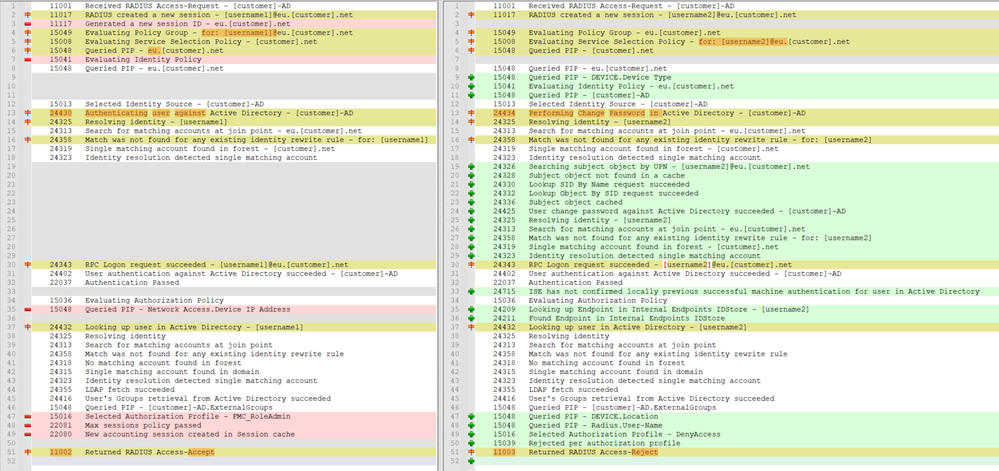Select line 'Generated a new session ID' in left pane
Image resolution: width=999 pixels, height=471 pixels.
tap(233, 23)
